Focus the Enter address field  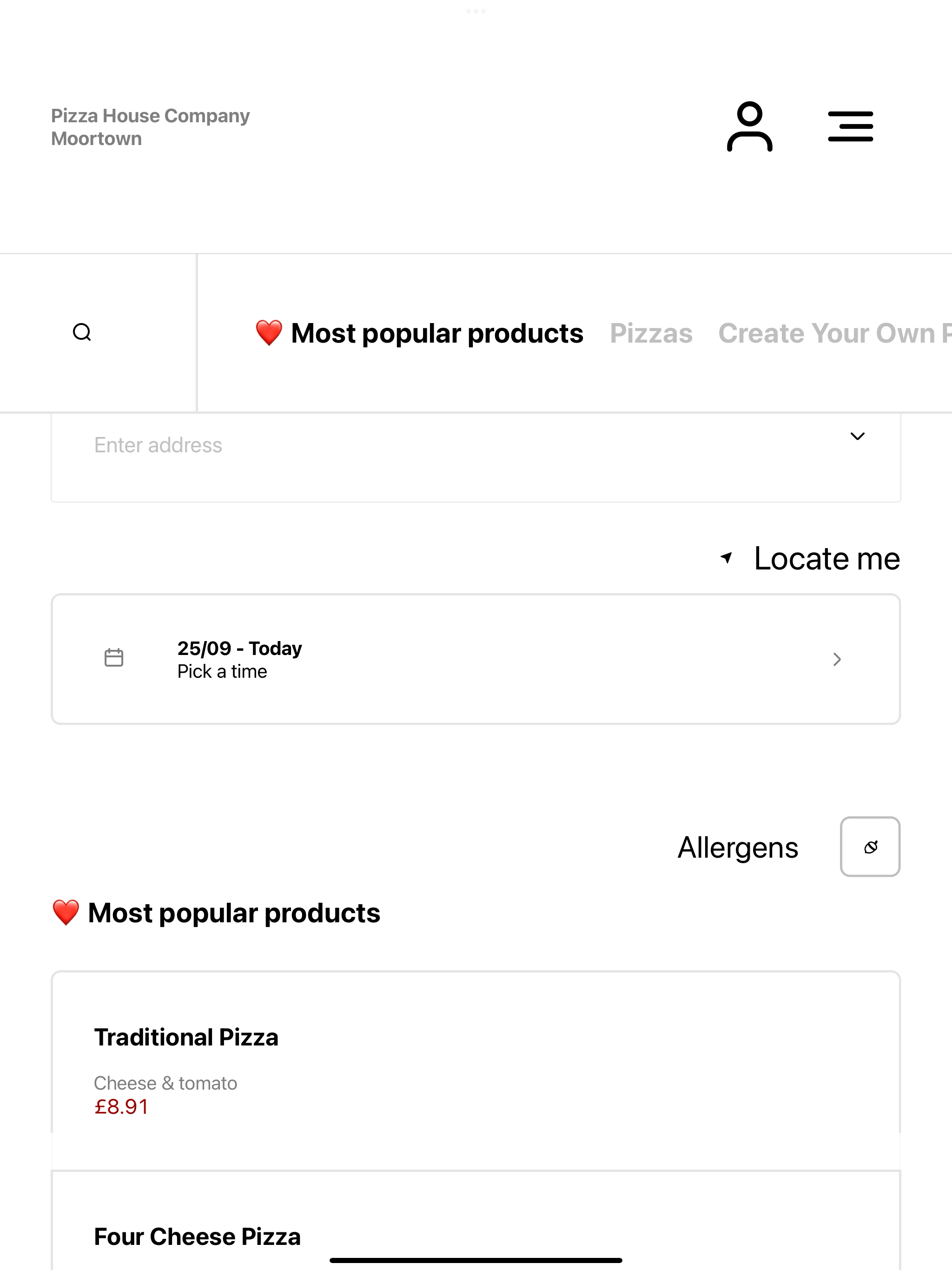tap(476, 457)
